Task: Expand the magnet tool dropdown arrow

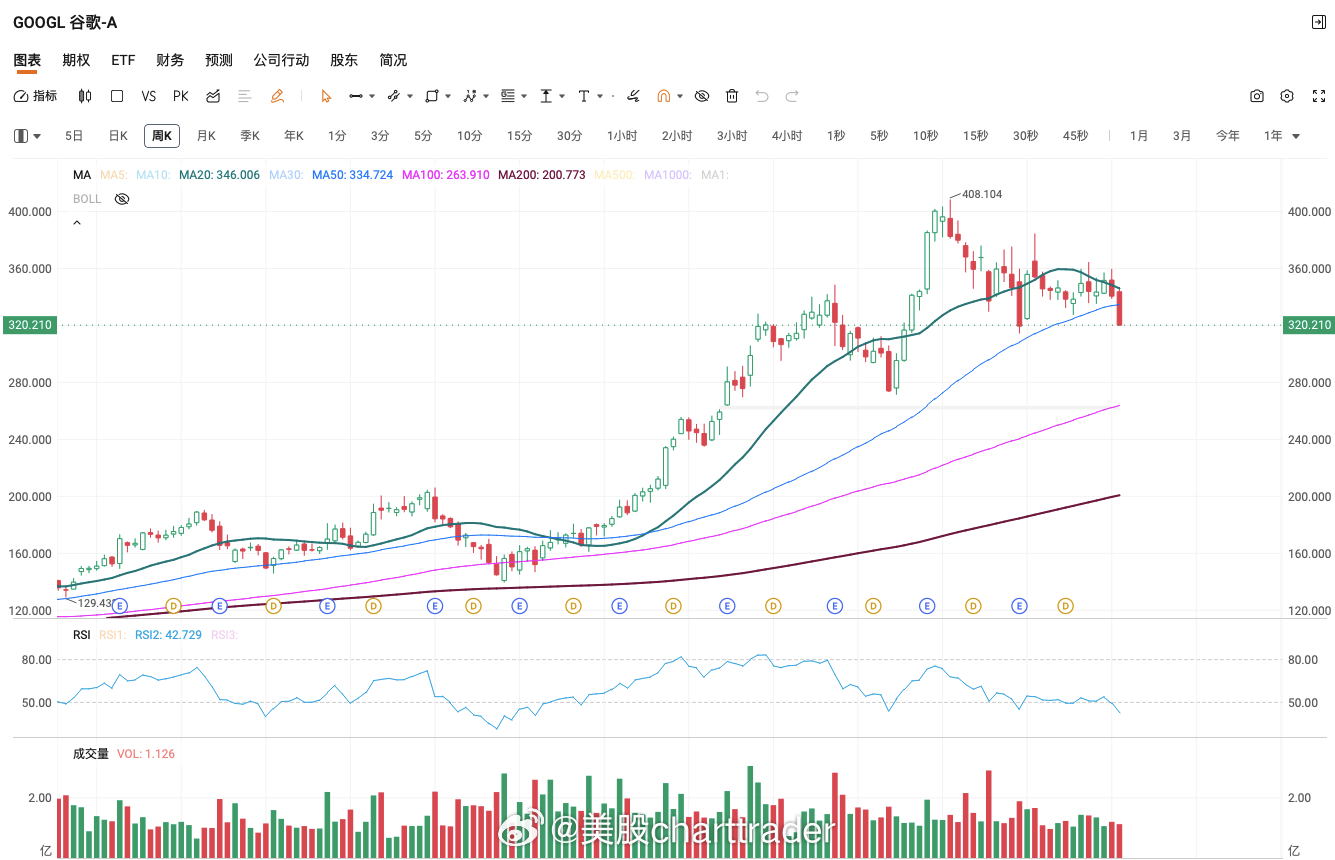Action: pyautogui.click(x=680, y=96)
